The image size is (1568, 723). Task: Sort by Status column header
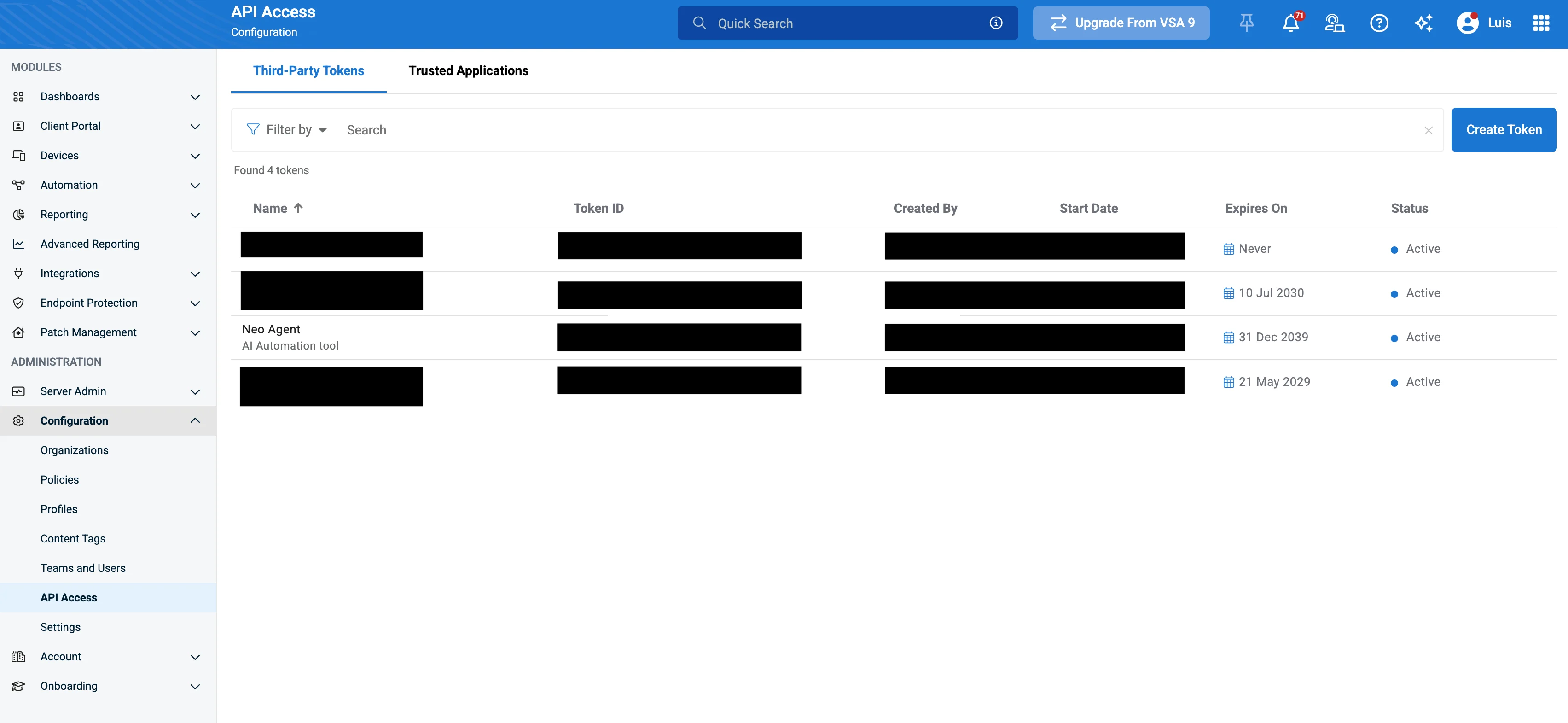tap(1409, 208)
